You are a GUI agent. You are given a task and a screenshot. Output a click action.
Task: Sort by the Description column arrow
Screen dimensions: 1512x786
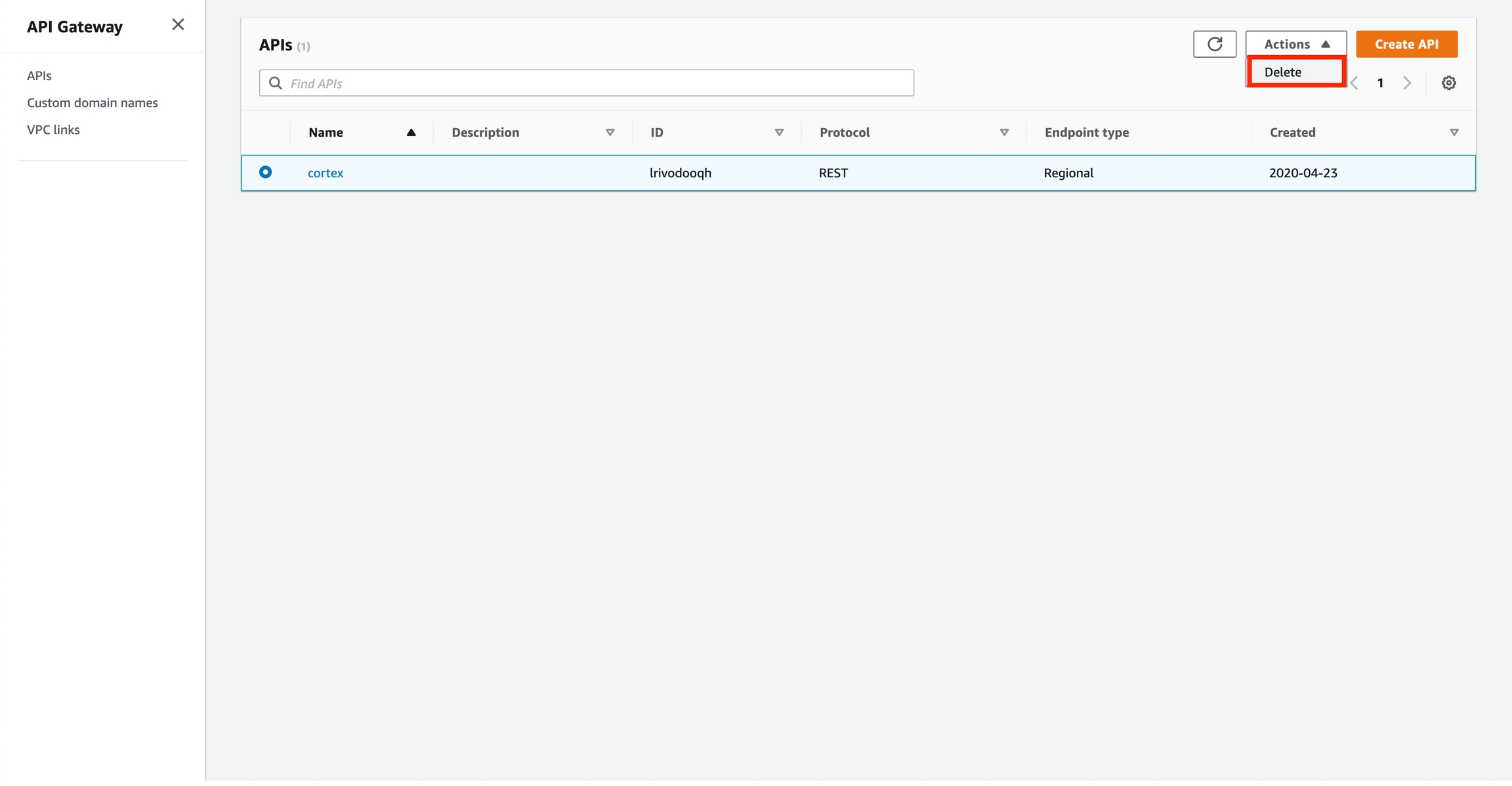coord(610,133)
